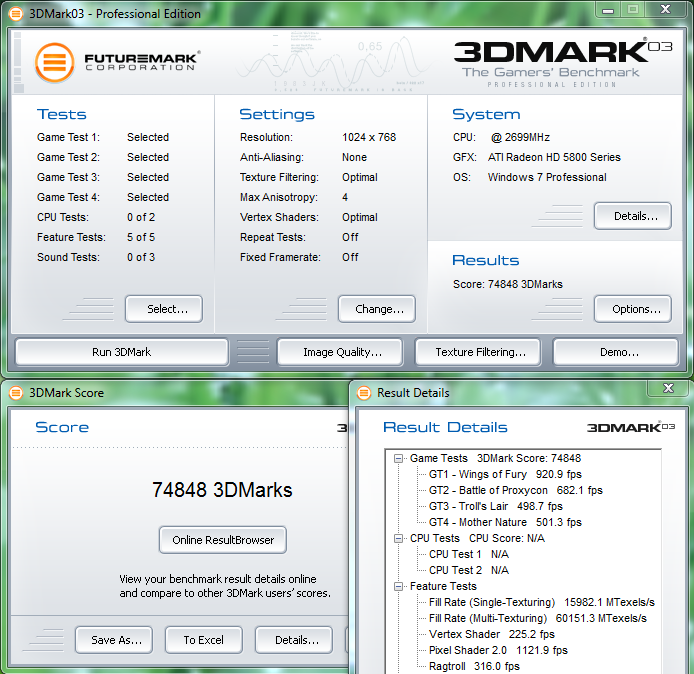Select Fill Rate (Multi-Texturing) row
The image size is (694, 674).
click(x=538, y=618)
